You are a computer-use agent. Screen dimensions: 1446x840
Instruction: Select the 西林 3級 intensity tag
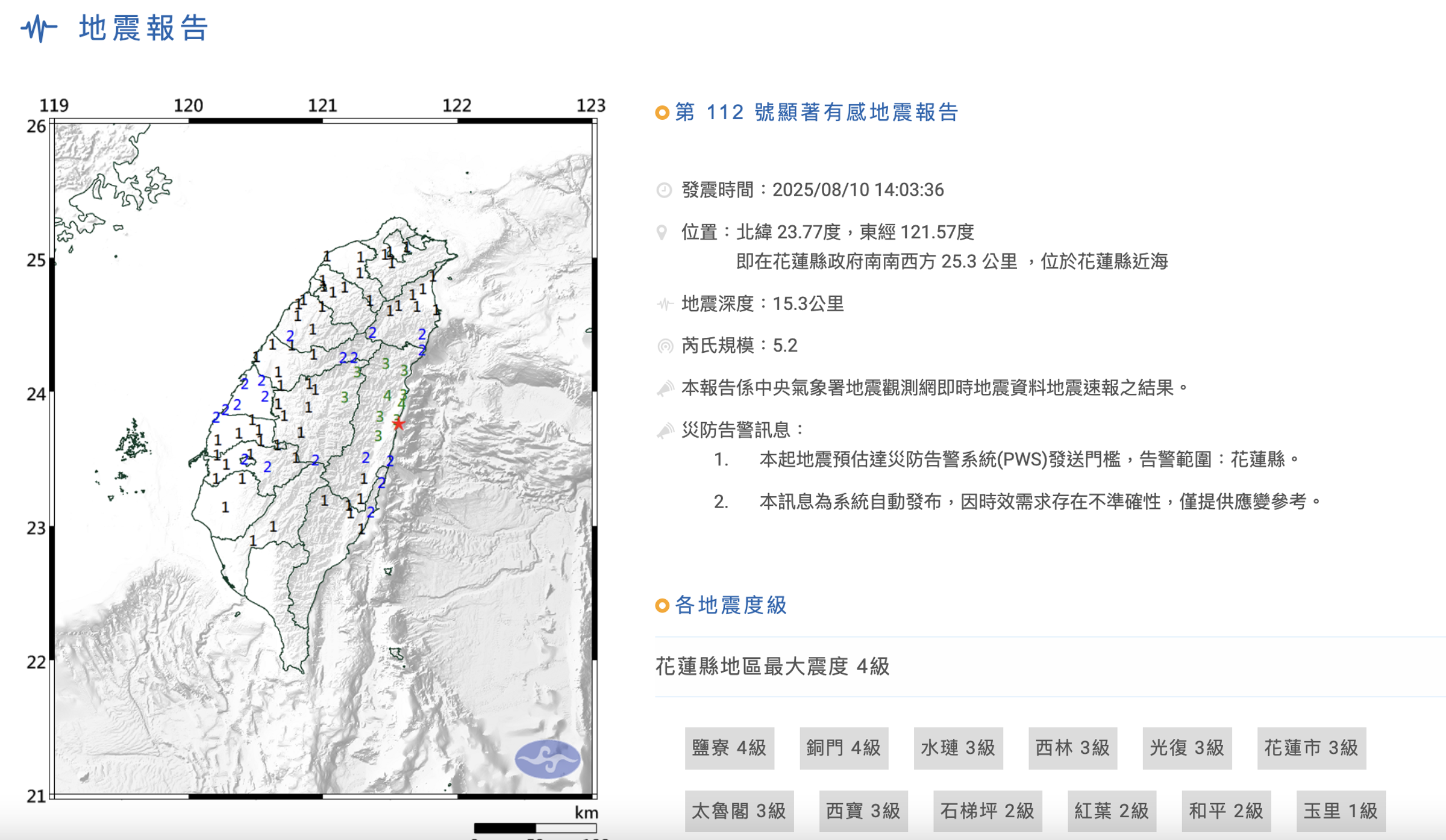pyautogui.click(x=1072, y=748)
